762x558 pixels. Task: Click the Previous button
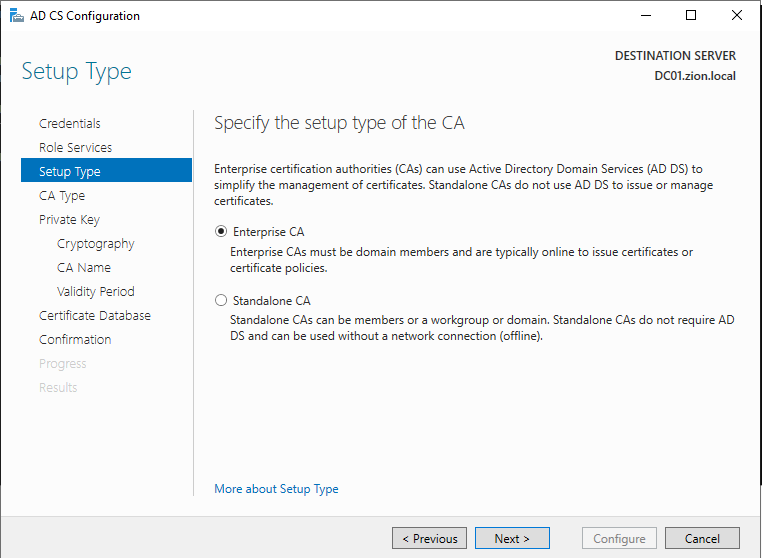coord(430,539)
